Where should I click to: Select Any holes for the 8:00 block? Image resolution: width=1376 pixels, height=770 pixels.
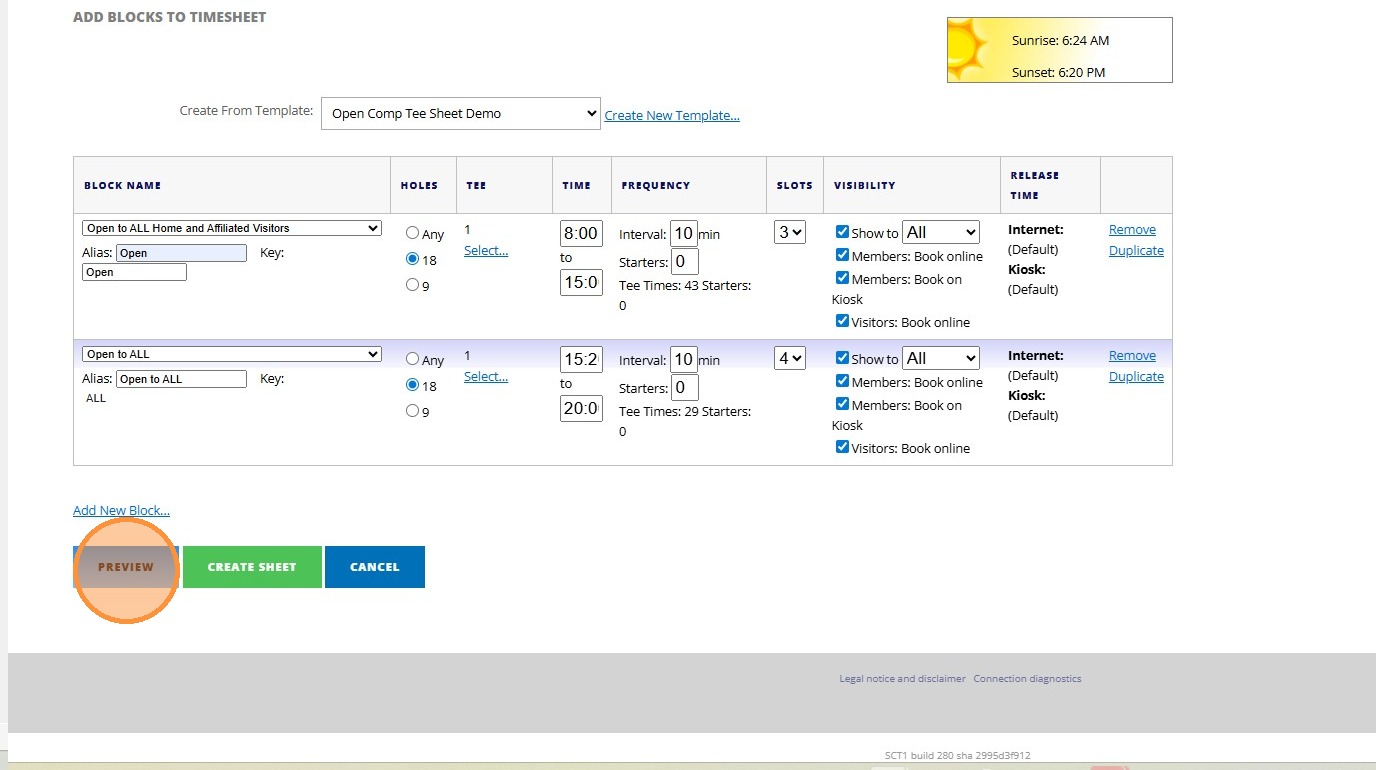(x=412, y=233)
